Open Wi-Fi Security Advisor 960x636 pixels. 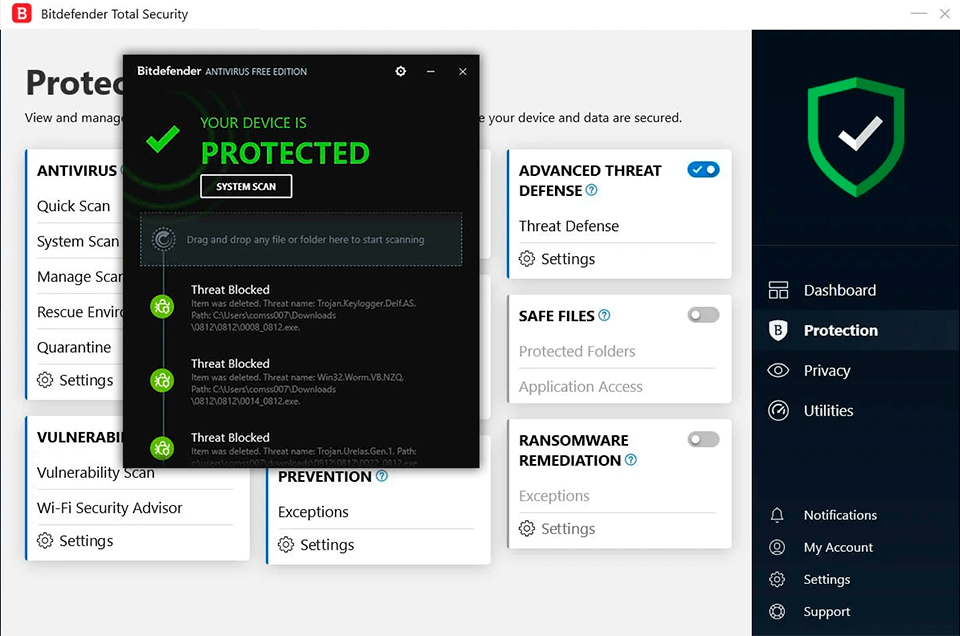(110, 508)
